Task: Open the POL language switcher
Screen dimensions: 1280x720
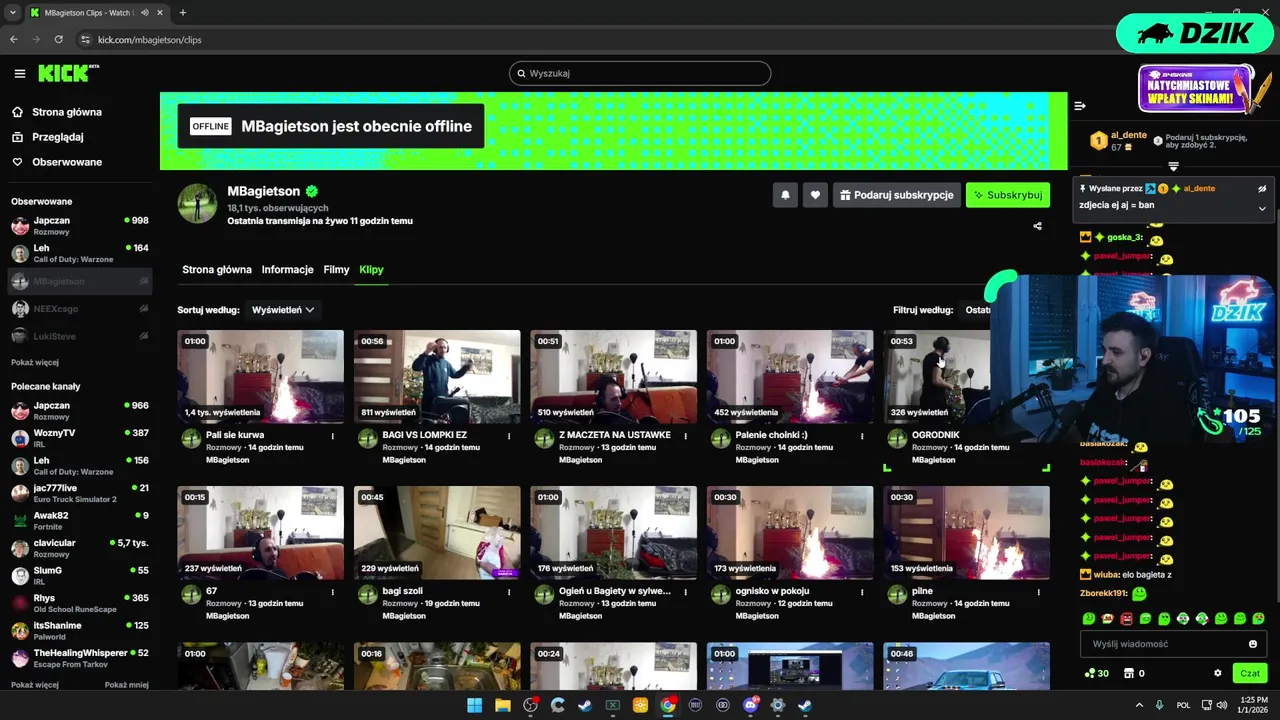Action: tap(1184, 705)
